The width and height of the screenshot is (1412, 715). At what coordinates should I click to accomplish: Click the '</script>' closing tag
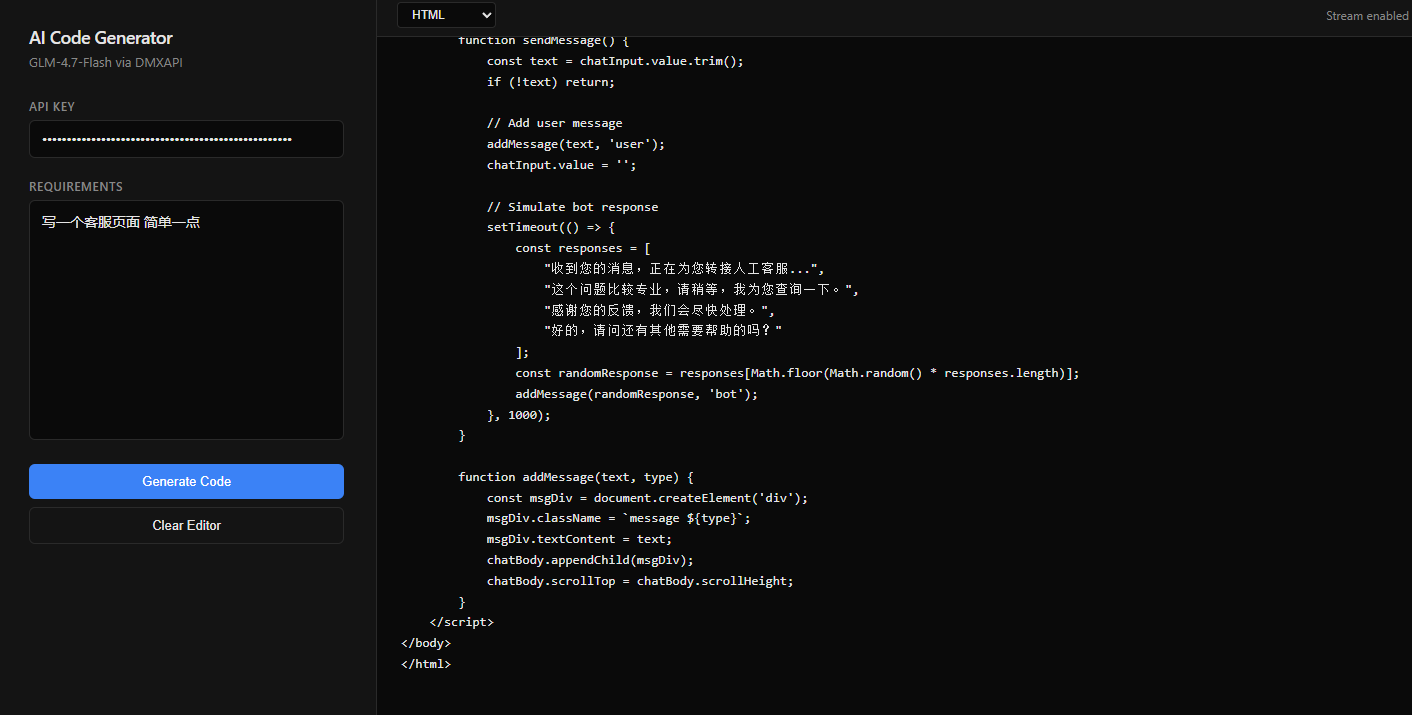click(462, 622)
